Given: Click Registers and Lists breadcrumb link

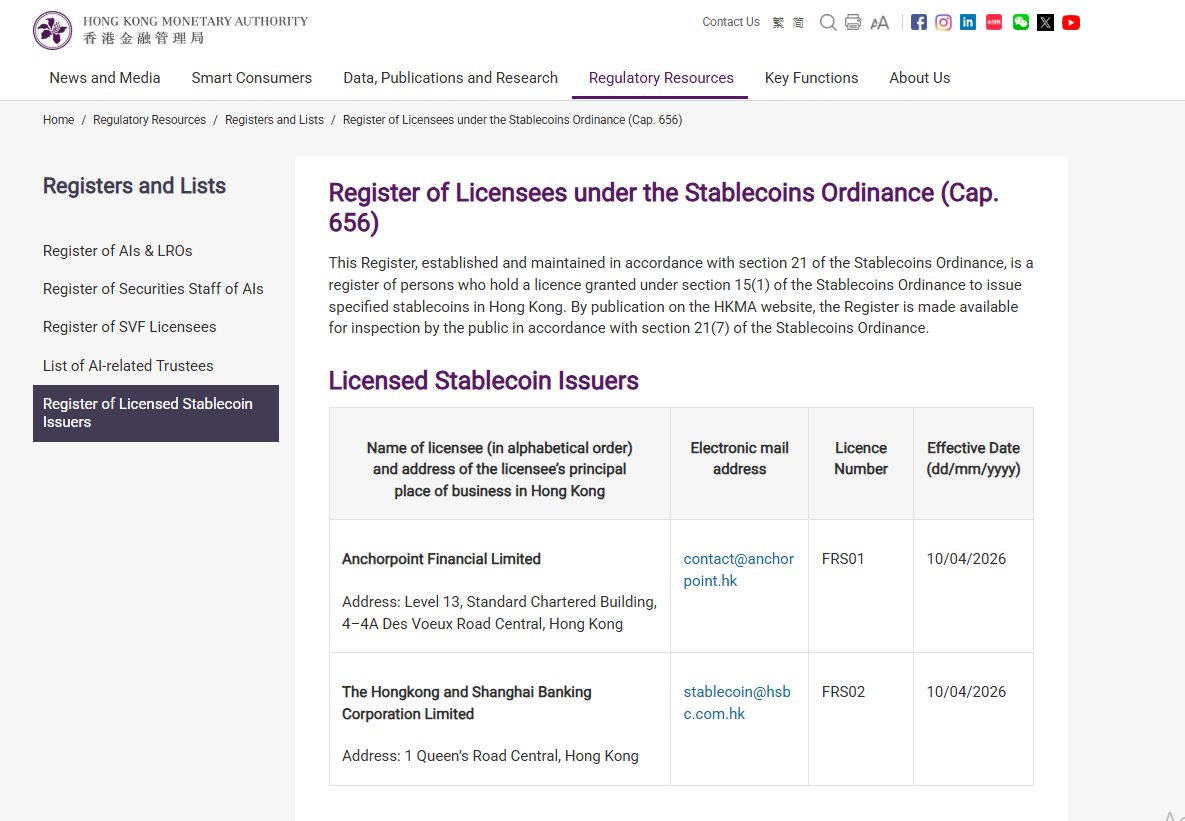Looking at the screenshot, I should click(x=274, y=119).
